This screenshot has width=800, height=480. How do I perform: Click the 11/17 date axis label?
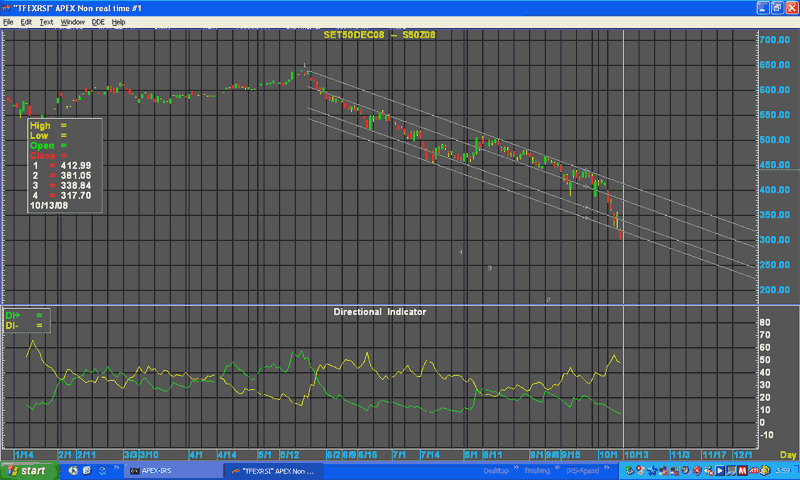pyautogui.click(x=714, y=454)
